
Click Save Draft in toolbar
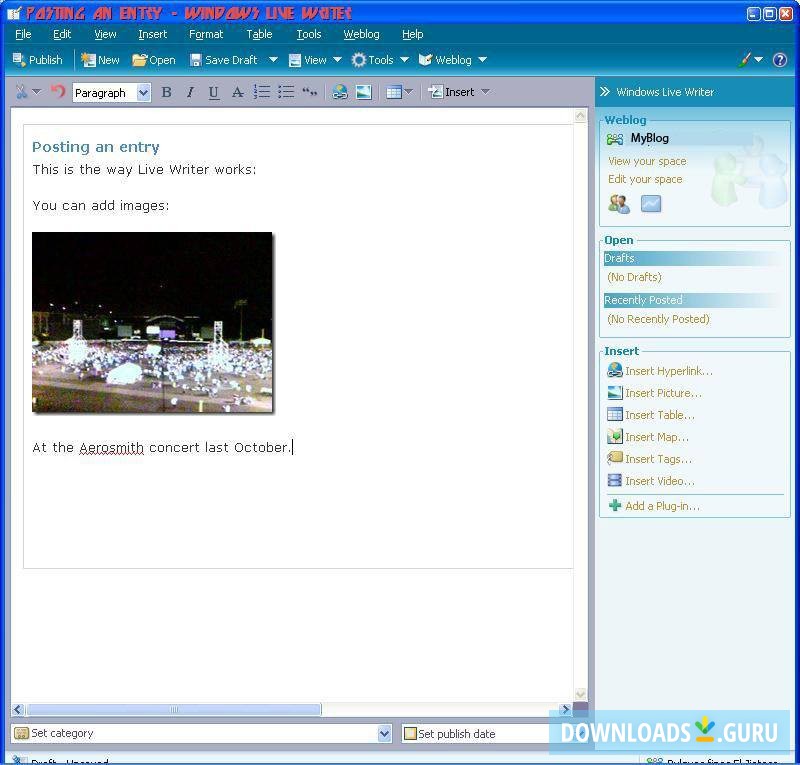click(224, 60)
